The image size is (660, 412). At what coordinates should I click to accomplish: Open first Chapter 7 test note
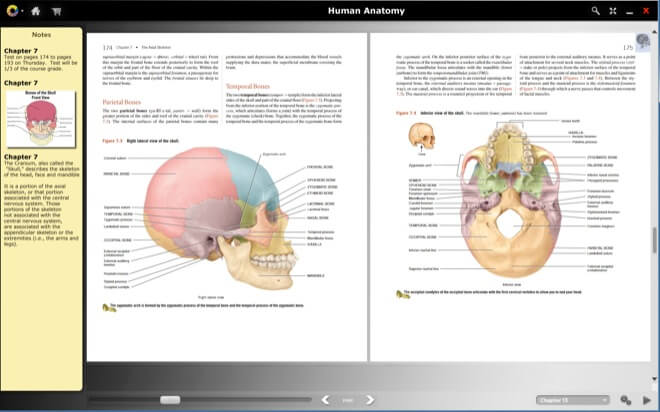click(41, 64)
